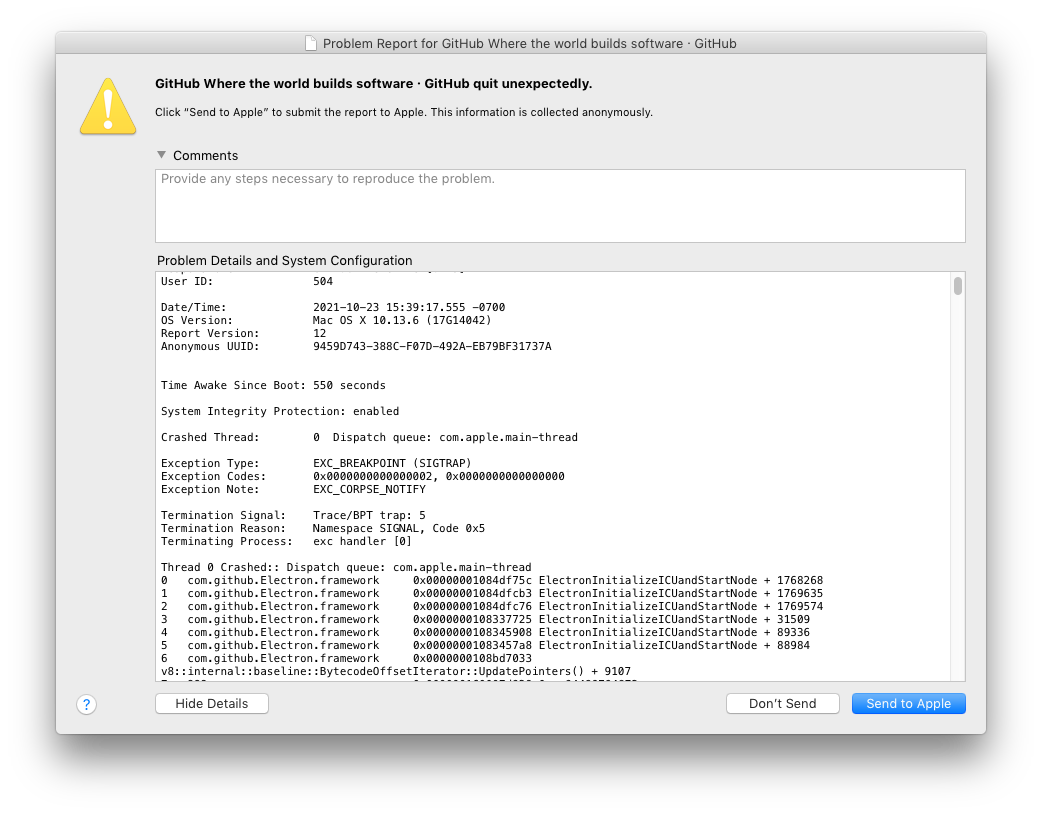Click stack frame ending '+ 88984'

point(485,645)
